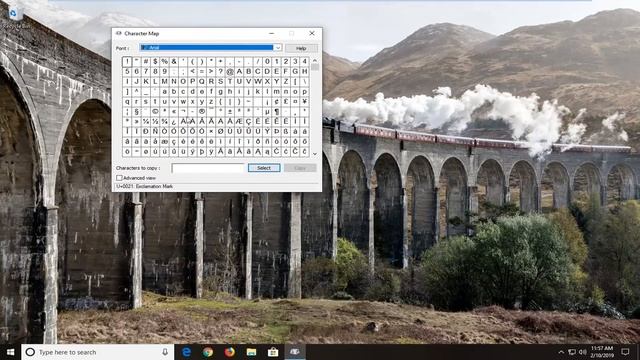The width and height of the screenshot is (640, 360).
Task: Click the Cortana circle icon
Action: (x=30, y=352)
